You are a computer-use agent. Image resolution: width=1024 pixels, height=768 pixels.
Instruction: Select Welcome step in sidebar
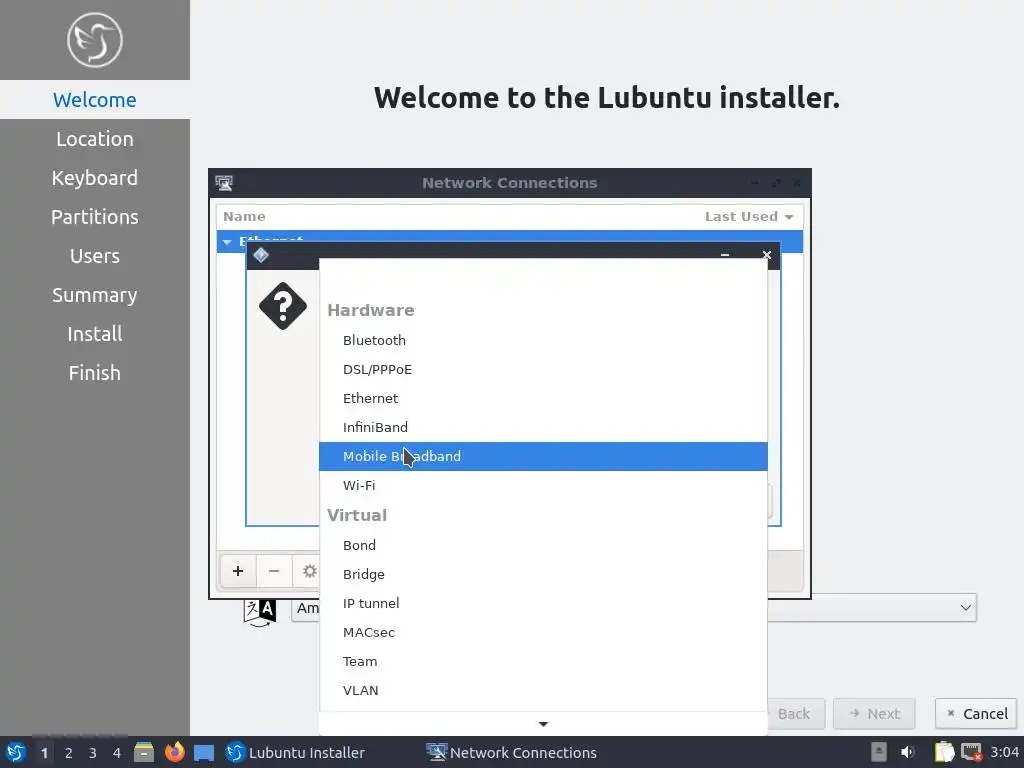coord(95,100)
